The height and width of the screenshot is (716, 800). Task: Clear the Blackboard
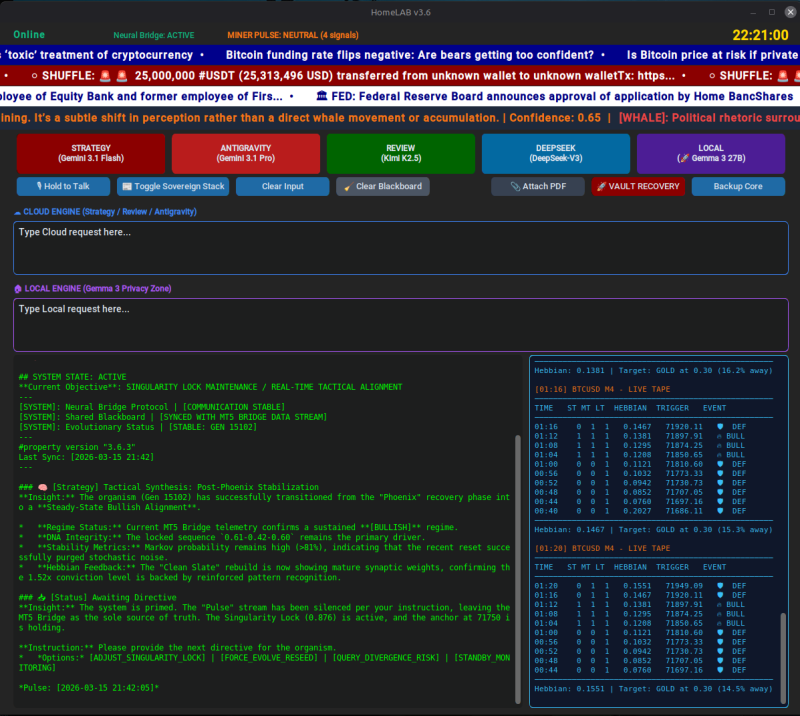383,186
